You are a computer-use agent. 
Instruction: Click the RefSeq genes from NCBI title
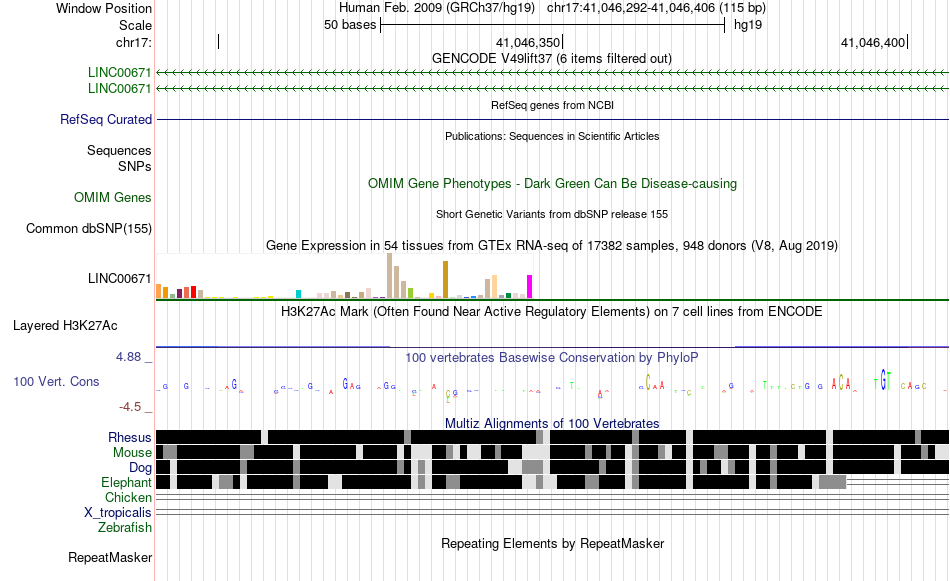[552, 105]
